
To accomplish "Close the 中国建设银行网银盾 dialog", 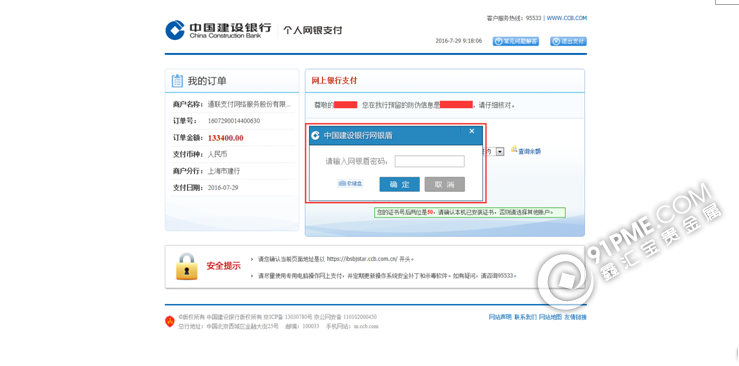I will (472, 131).
